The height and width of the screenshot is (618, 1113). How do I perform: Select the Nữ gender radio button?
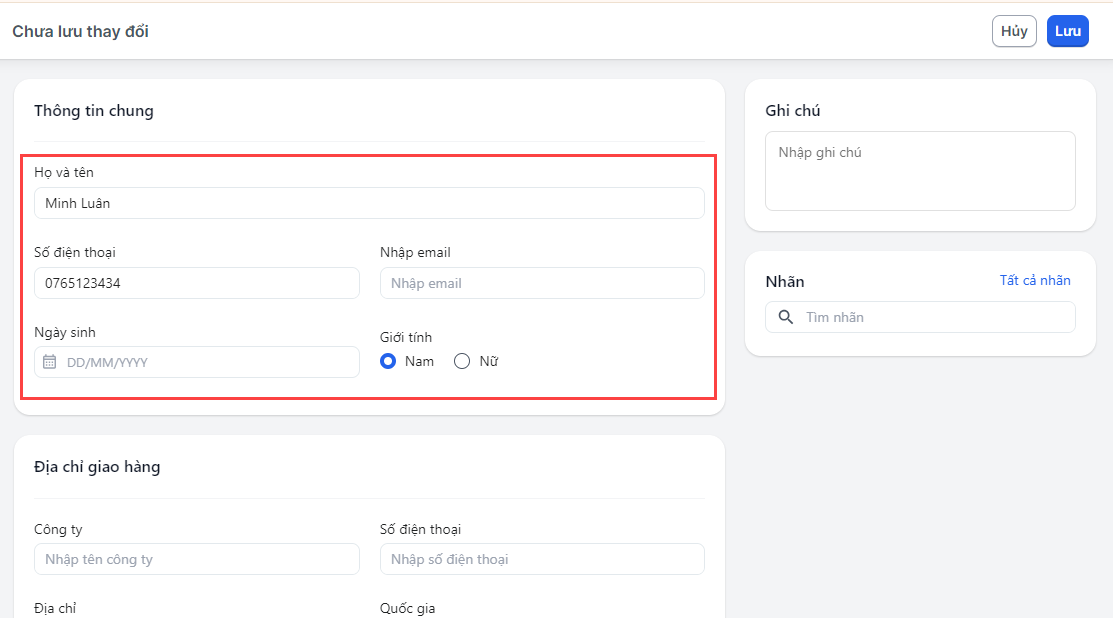pyautogui.click(x=462, y=361)
